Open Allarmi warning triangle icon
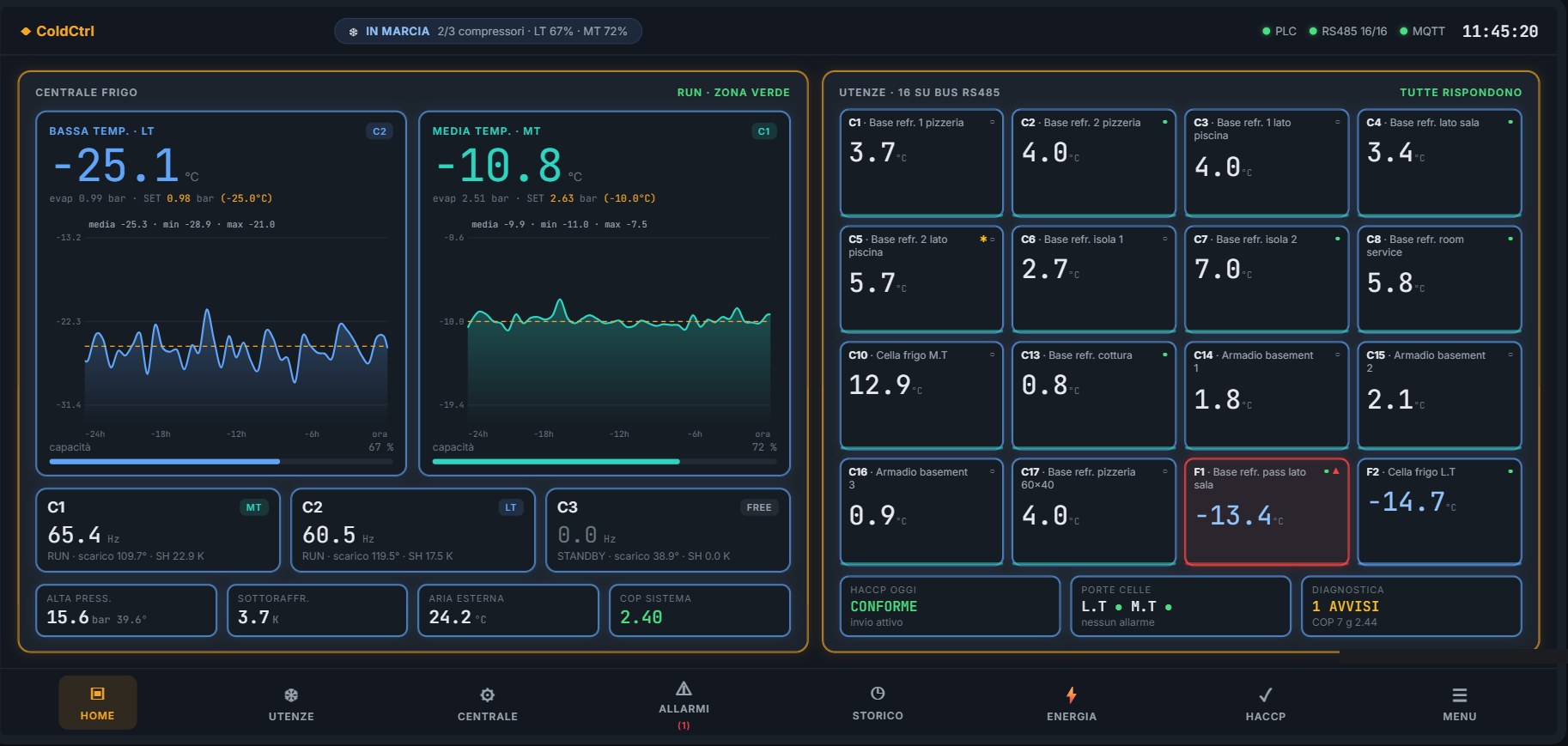1568x746 pixels. coord(684,688)
